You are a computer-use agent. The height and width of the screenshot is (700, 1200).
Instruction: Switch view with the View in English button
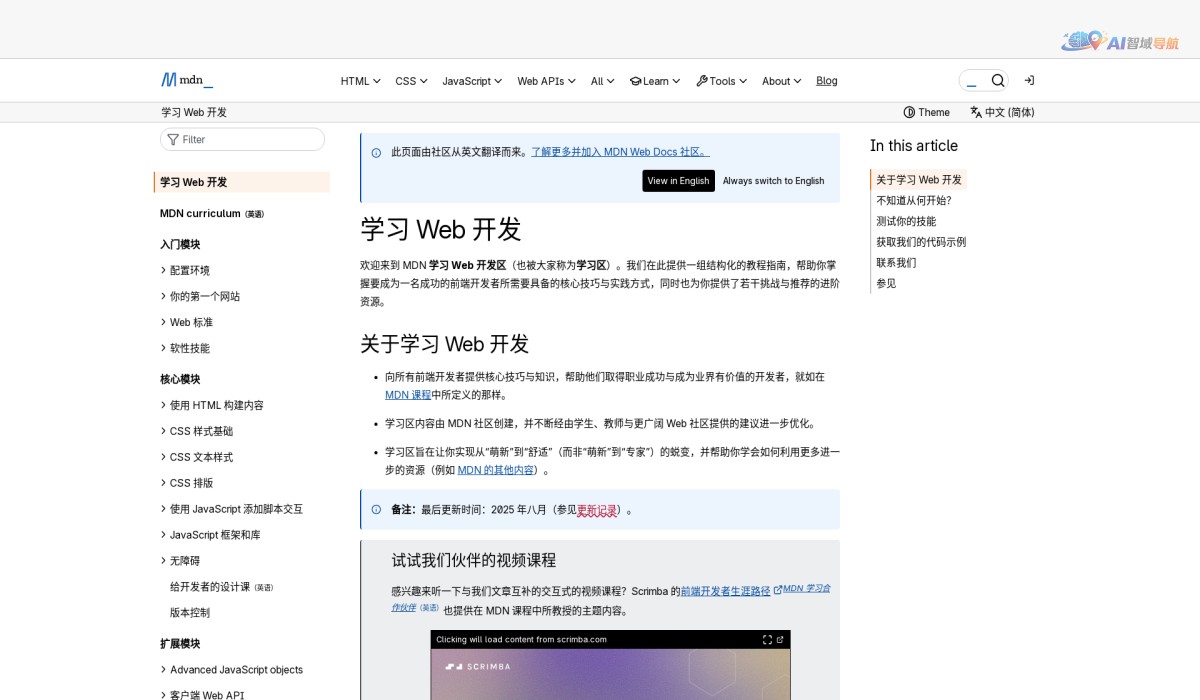coord(678,180)
